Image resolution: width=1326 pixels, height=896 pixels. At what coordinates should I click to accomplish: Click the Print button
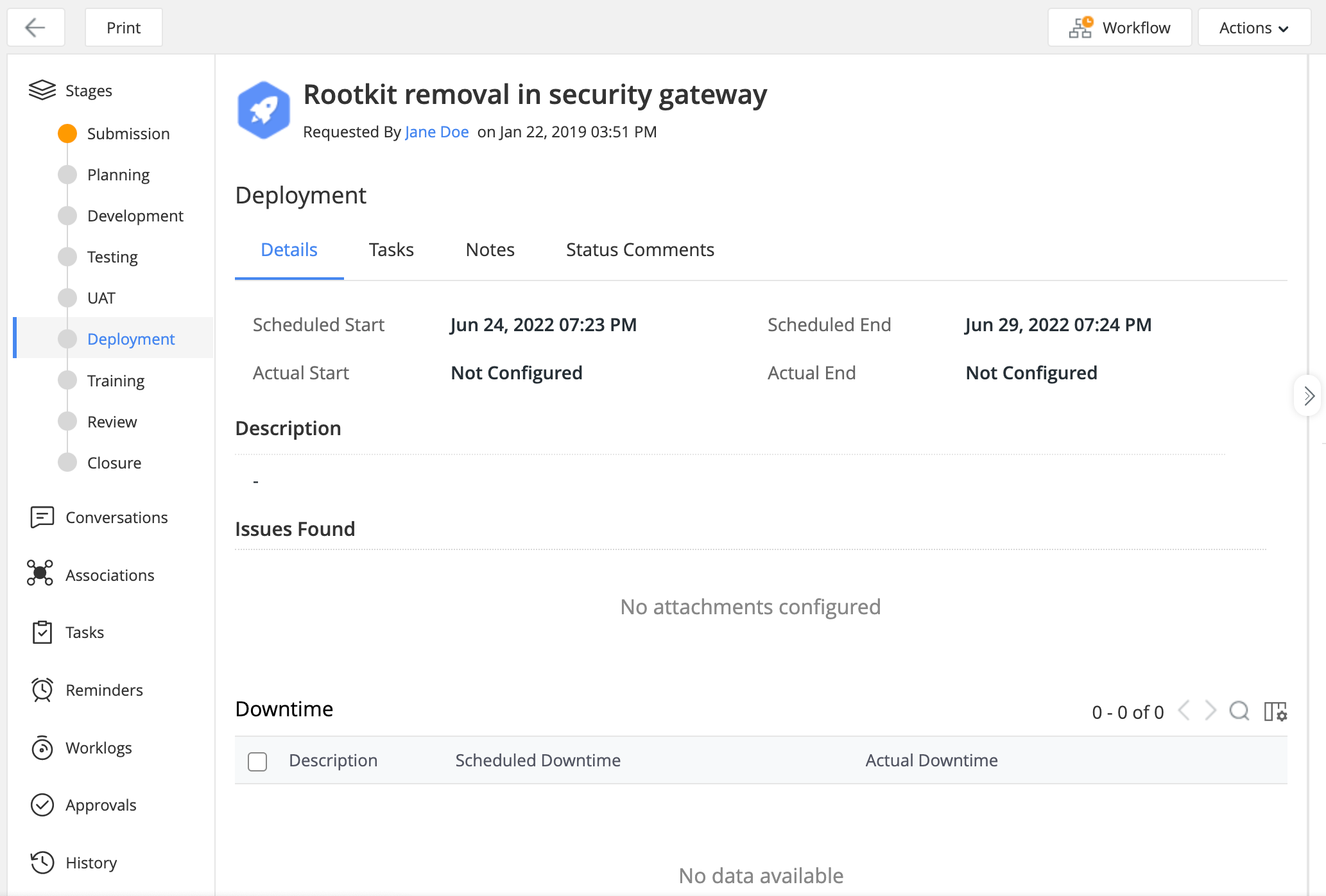[123, 28]
